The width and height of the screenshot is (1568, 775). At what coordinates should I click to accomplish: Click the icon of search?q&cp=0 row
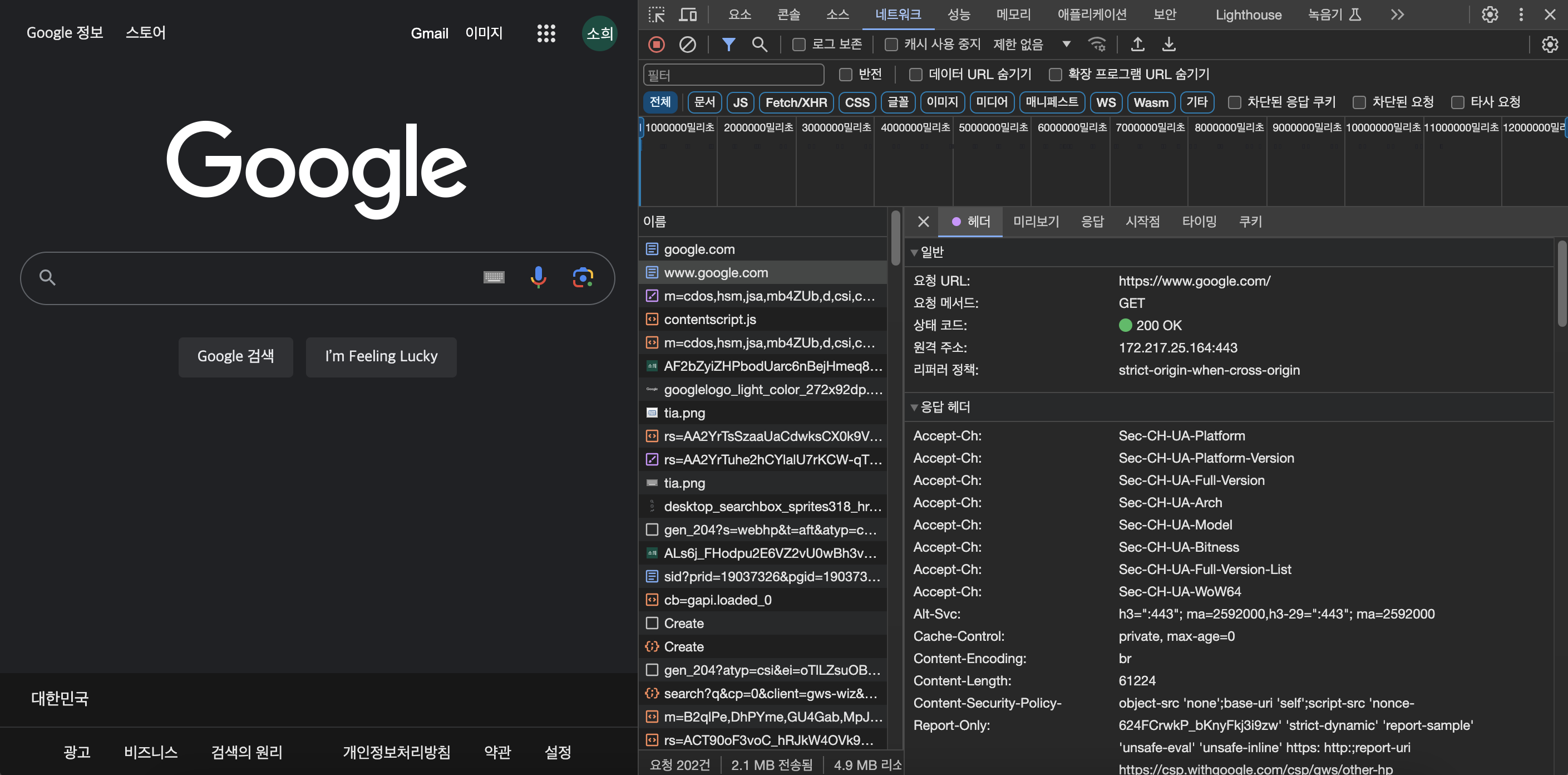[652, 693]
